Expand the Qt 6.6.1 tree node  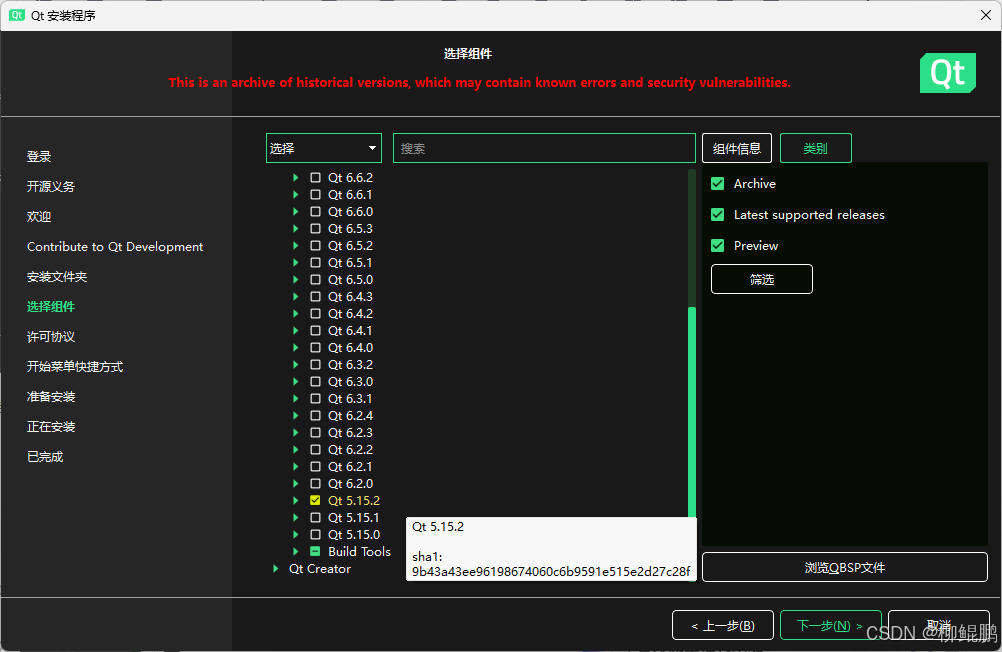click(295, 194)
